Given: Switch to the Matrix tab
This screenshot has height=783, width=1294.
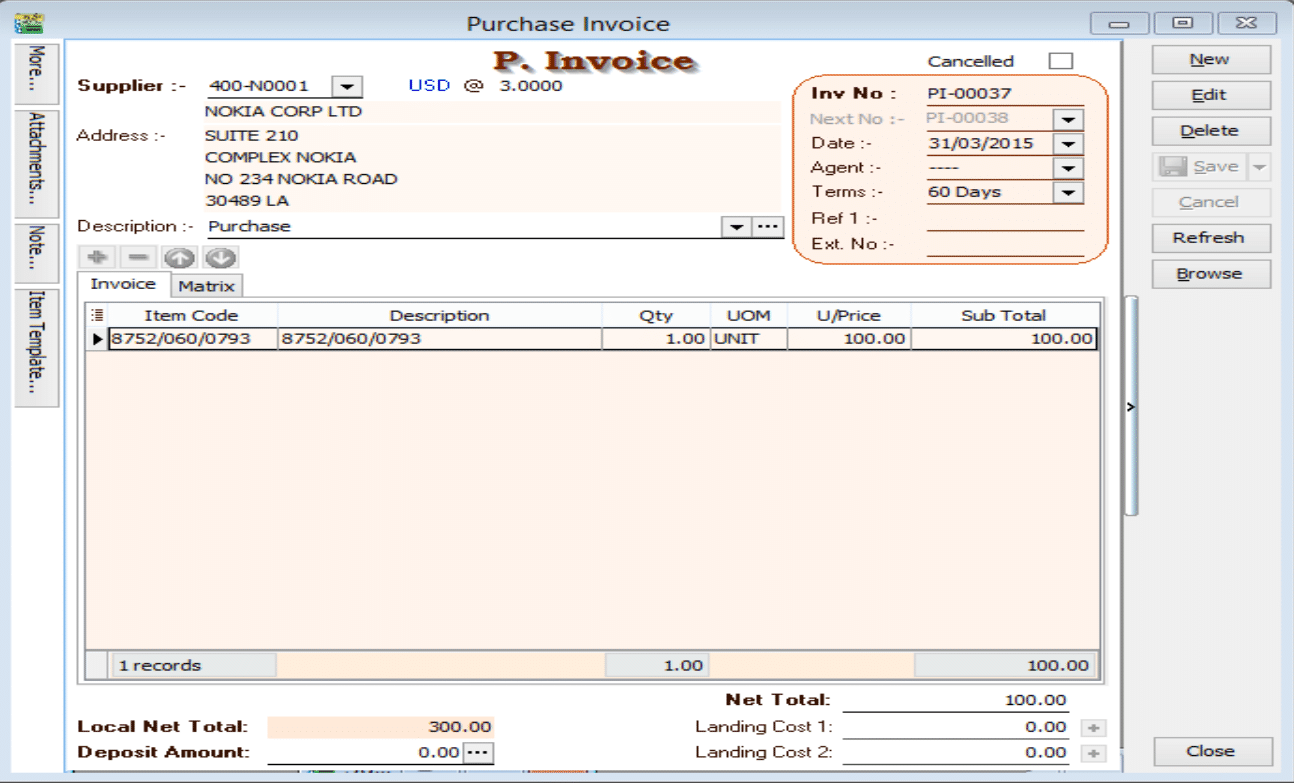Looking at the screenshot, I should [x=207, y=286].
